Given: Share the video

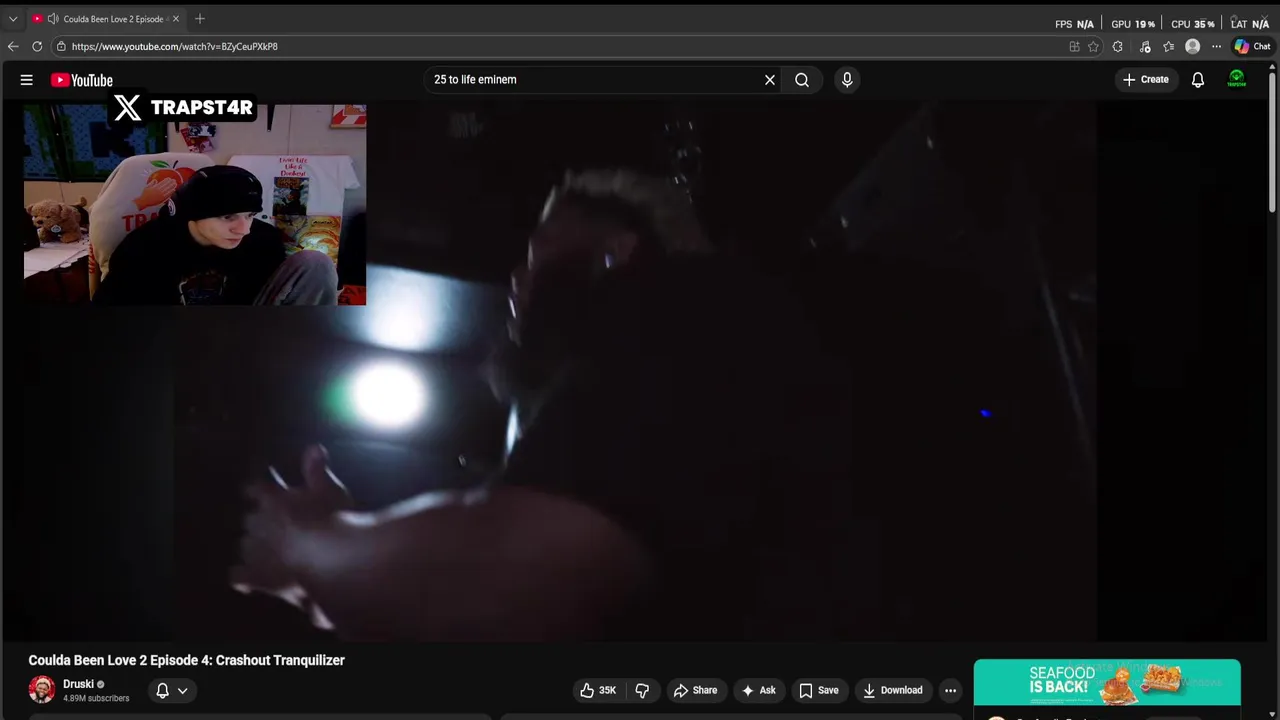Looking at the screenshot, I should point(695,690).
